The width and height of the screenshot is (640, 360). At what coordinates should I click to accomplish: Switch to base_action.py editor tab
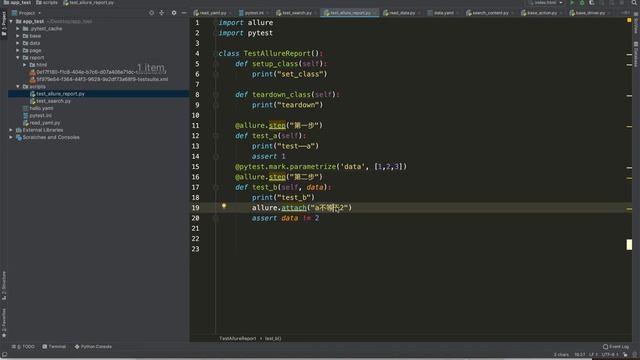point(541,13)
